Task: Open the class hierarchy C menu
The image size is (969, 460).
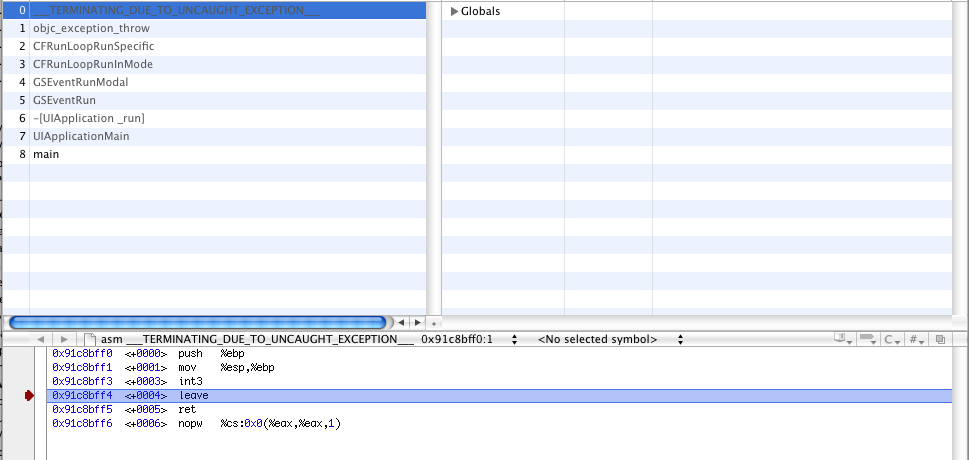Action: point(892,339)
